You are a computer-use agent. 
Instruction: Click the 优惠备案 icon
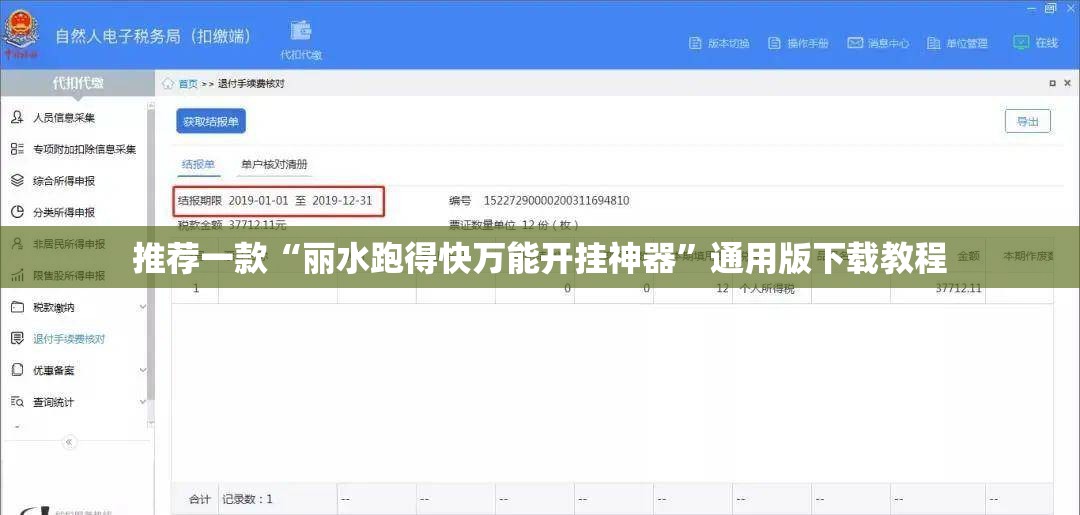click(x=18, y=370)
